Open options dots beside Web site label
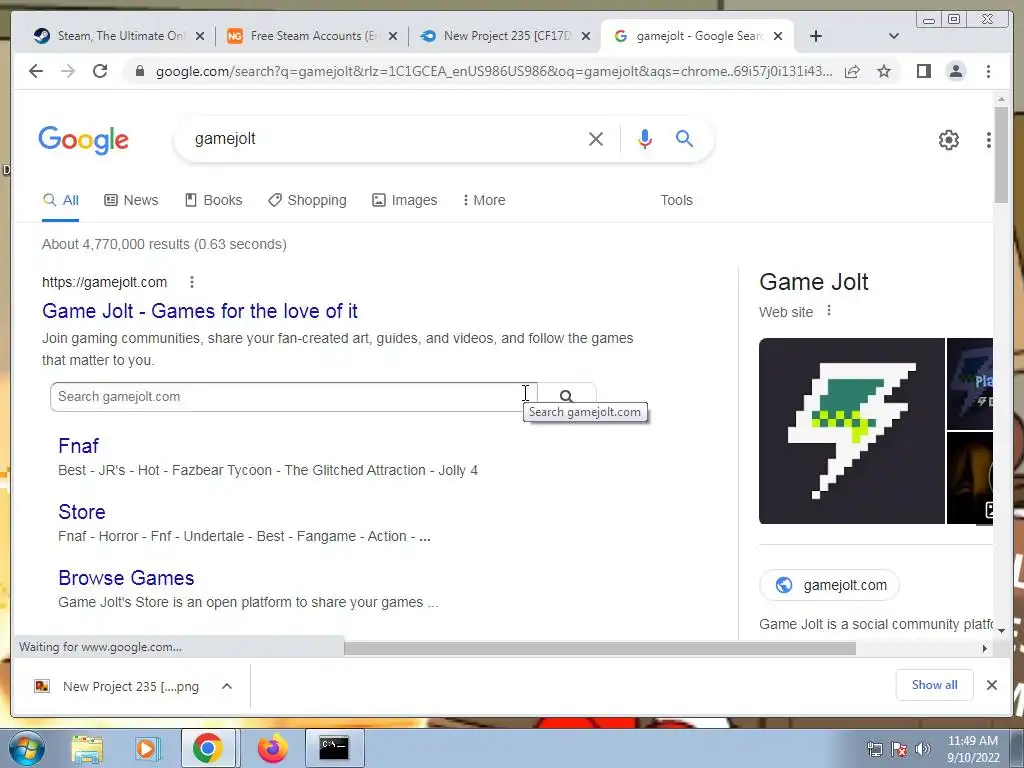 click(x=829, y=311)
